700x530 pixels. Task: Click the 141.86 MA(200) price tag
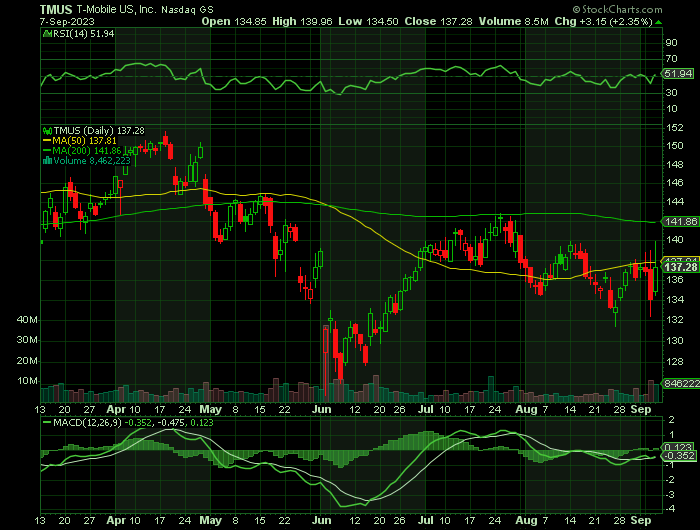click(681, 221)
